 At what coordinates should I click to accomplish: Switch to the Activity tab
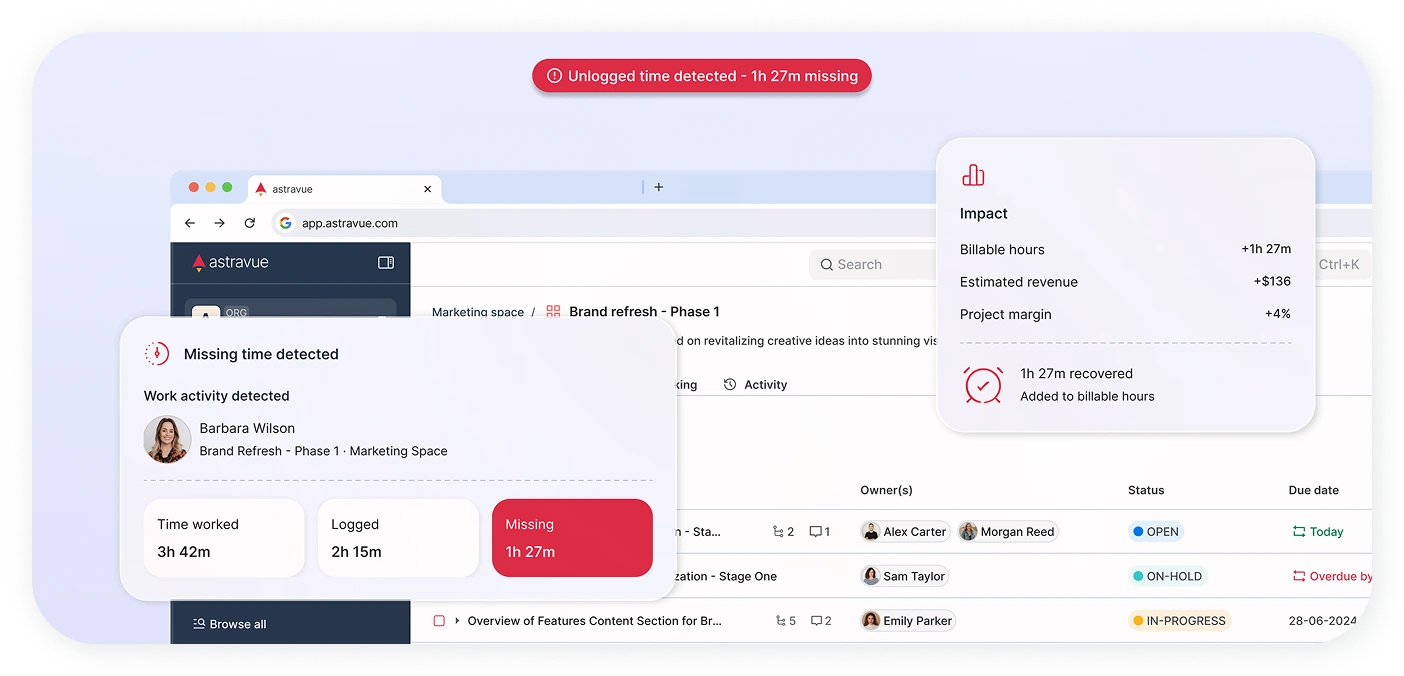coord(755,385)
